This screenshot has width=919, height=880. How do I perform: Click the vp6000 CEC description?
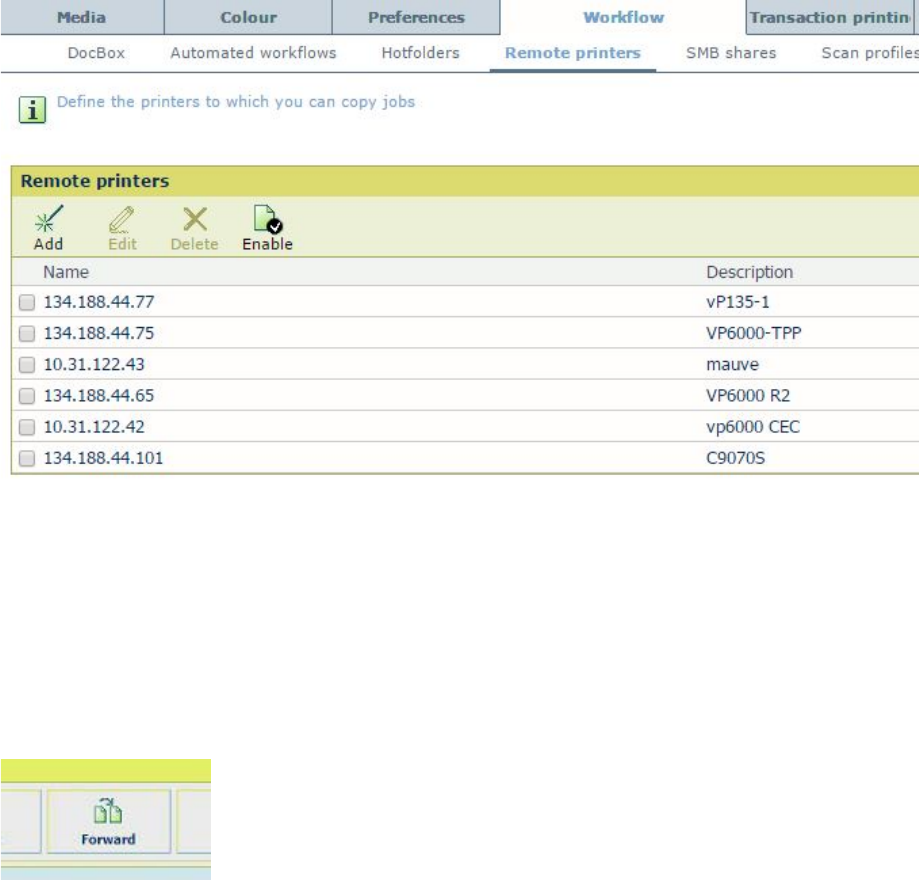(x=753, y=426)
